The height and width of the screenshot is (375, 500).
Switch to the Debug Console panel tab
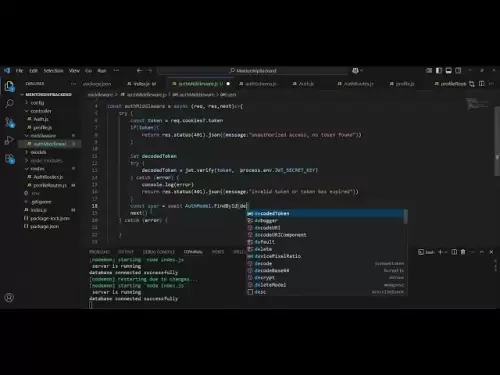[159, 252]
